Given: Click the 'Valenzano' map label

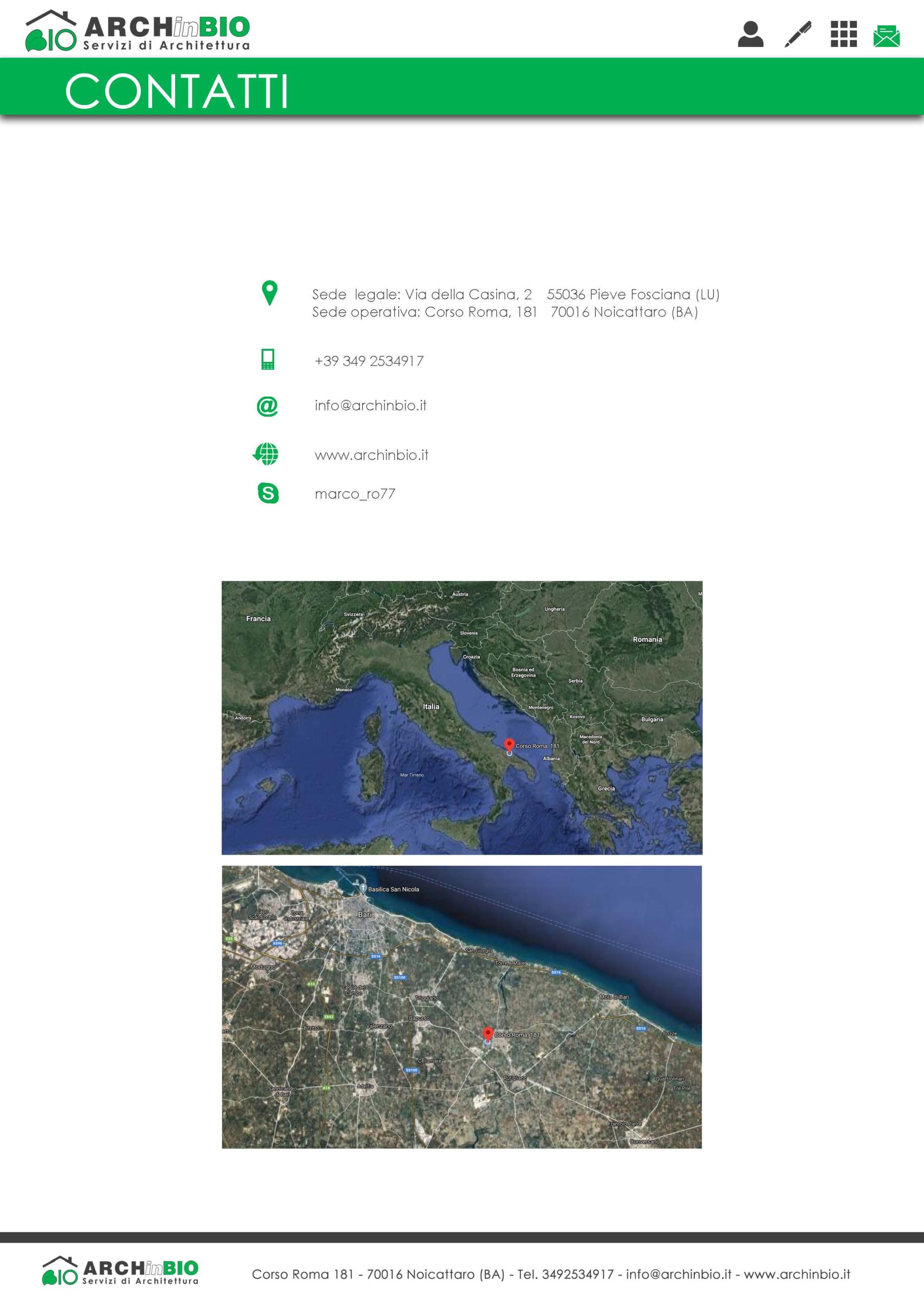Looking at the screenshot, I should pos(379,1026).
